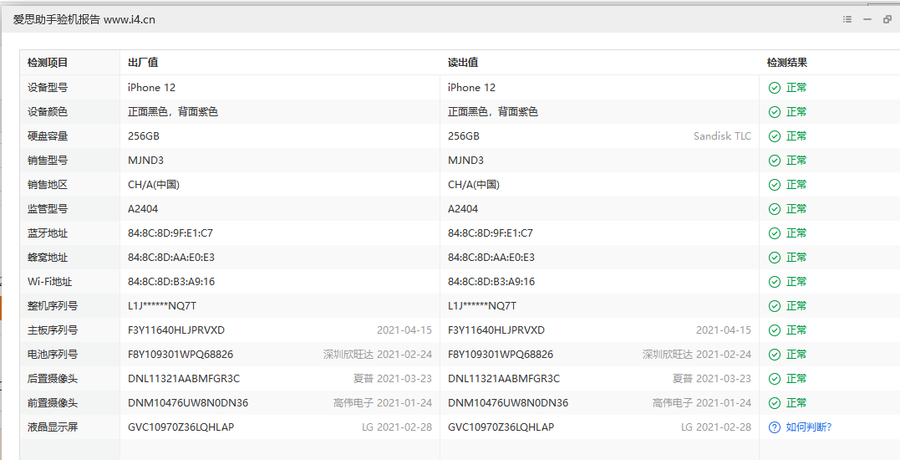Select the 整机序列号 row label
This screenshot has height=460, width=900.
[x=53, y=306]
